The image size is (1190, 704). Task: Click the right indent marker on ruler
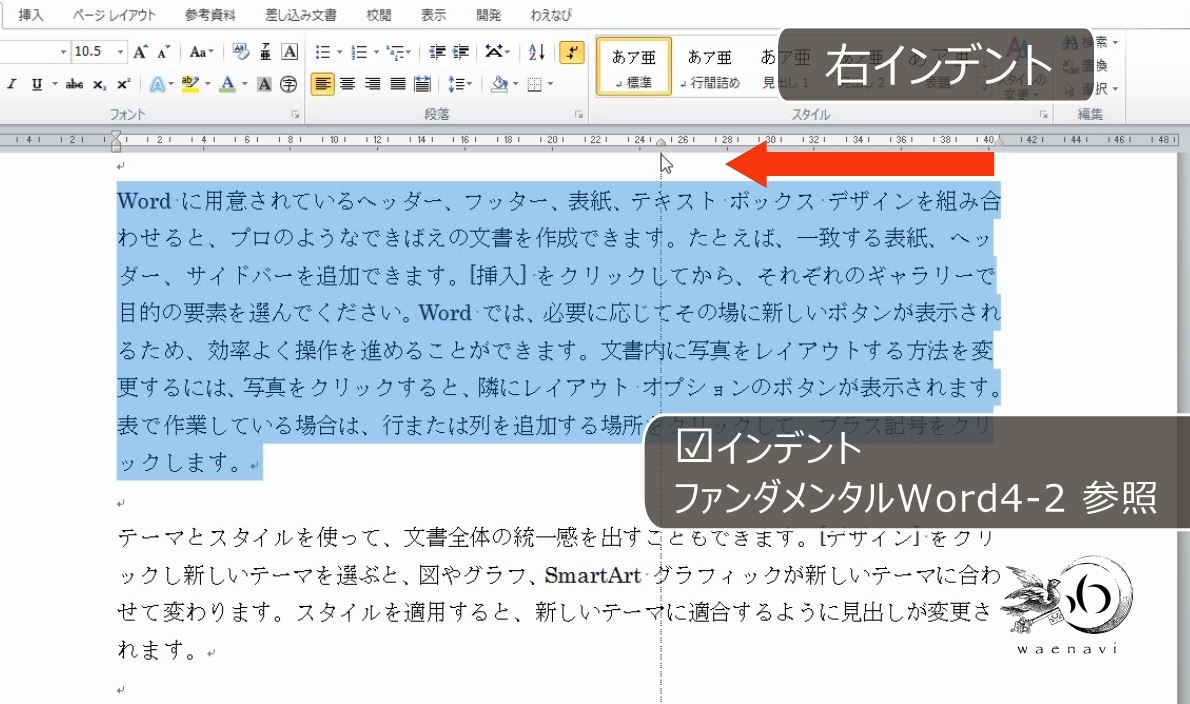[x=661, y=142]
